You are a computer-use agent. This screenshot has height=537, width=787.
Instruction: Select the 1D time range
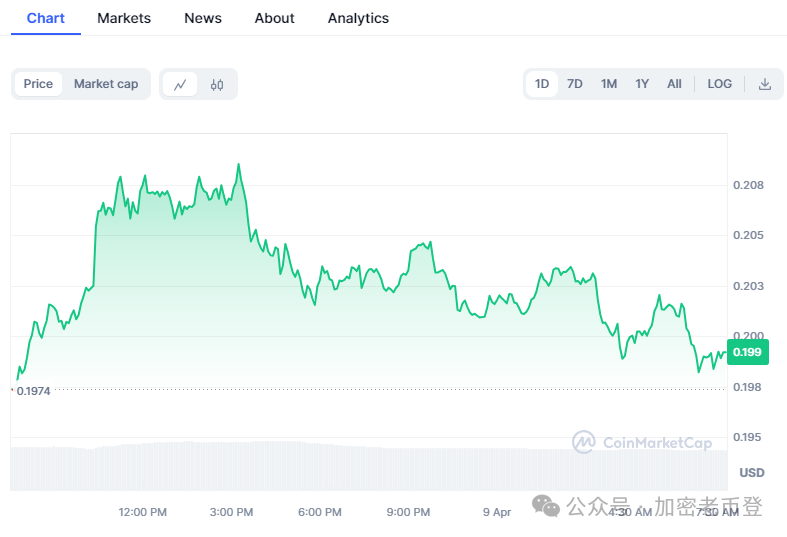click(542, 84)
